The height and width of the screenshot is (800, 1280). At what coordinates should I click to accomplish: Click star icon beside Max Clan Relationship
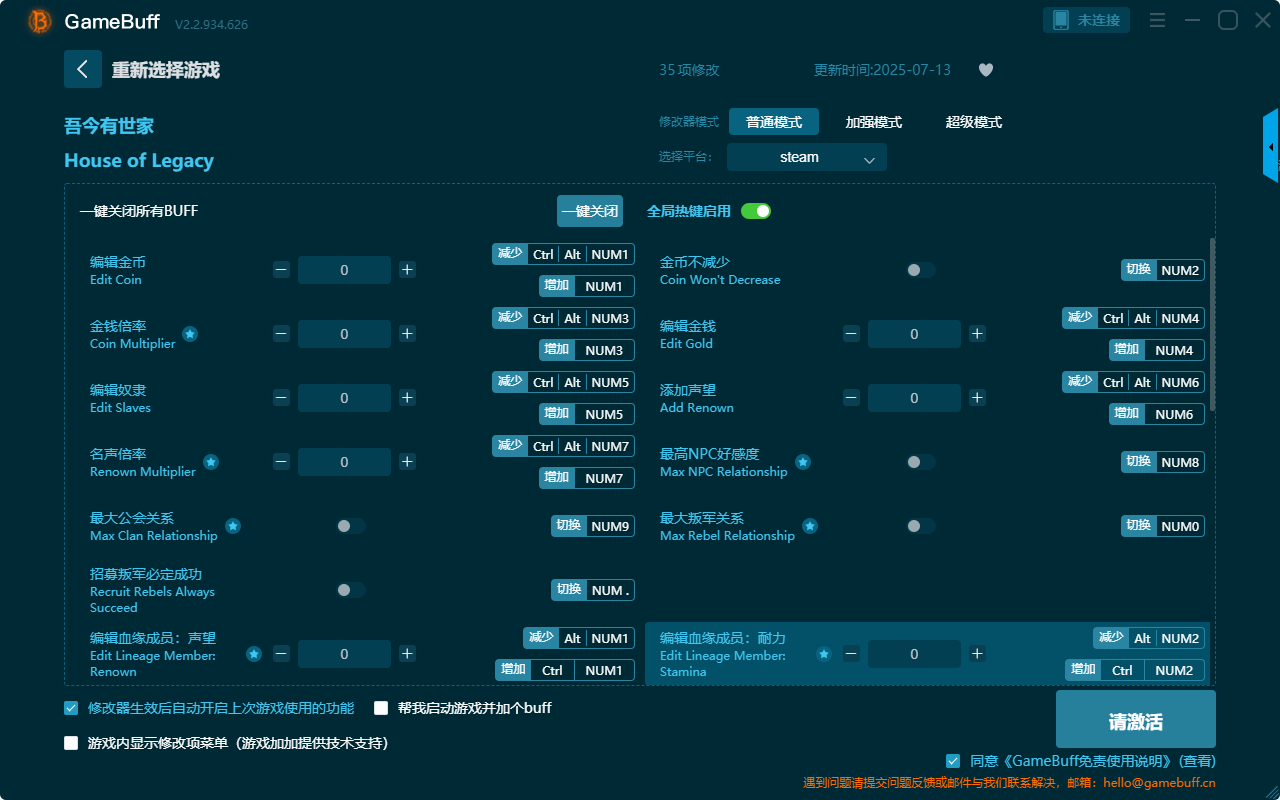point(233,526)
